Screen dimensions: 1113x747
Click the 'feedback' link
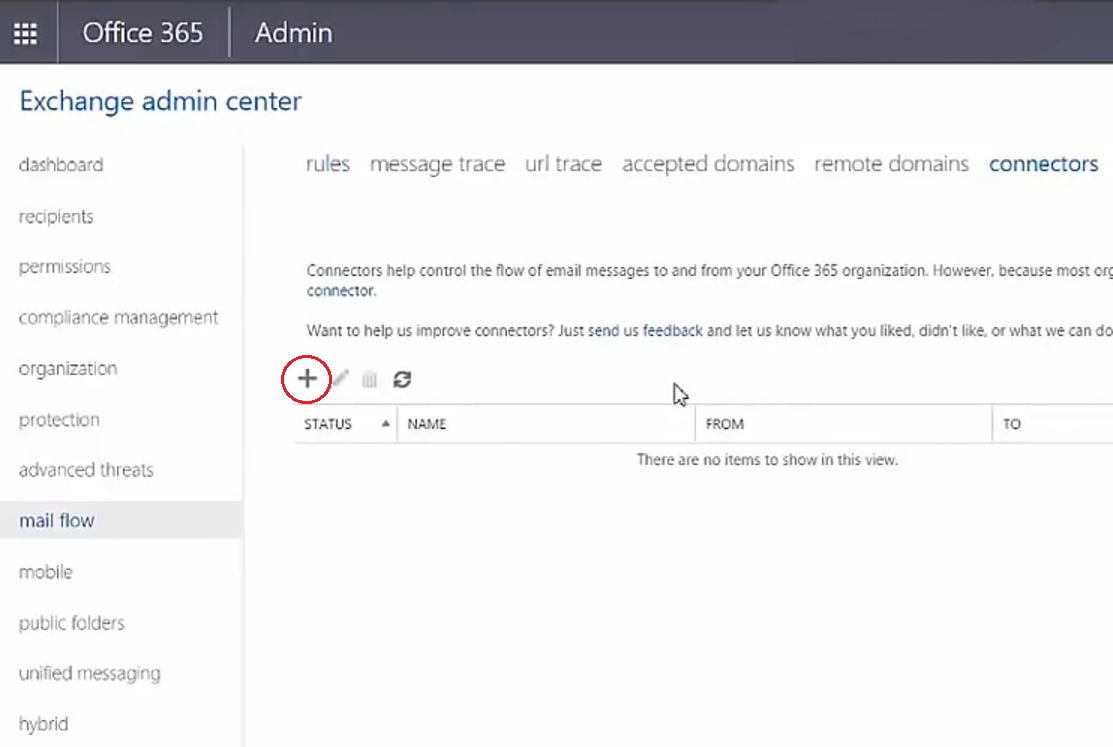coord(672,330)
